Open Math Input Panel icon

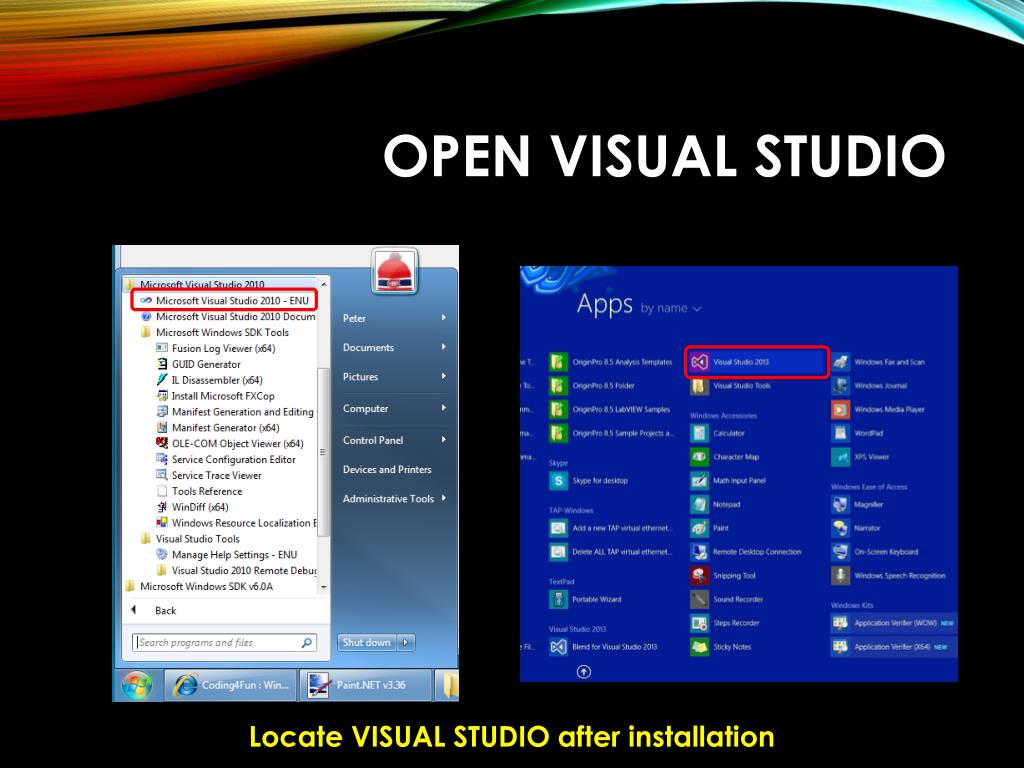coord(699,481)
